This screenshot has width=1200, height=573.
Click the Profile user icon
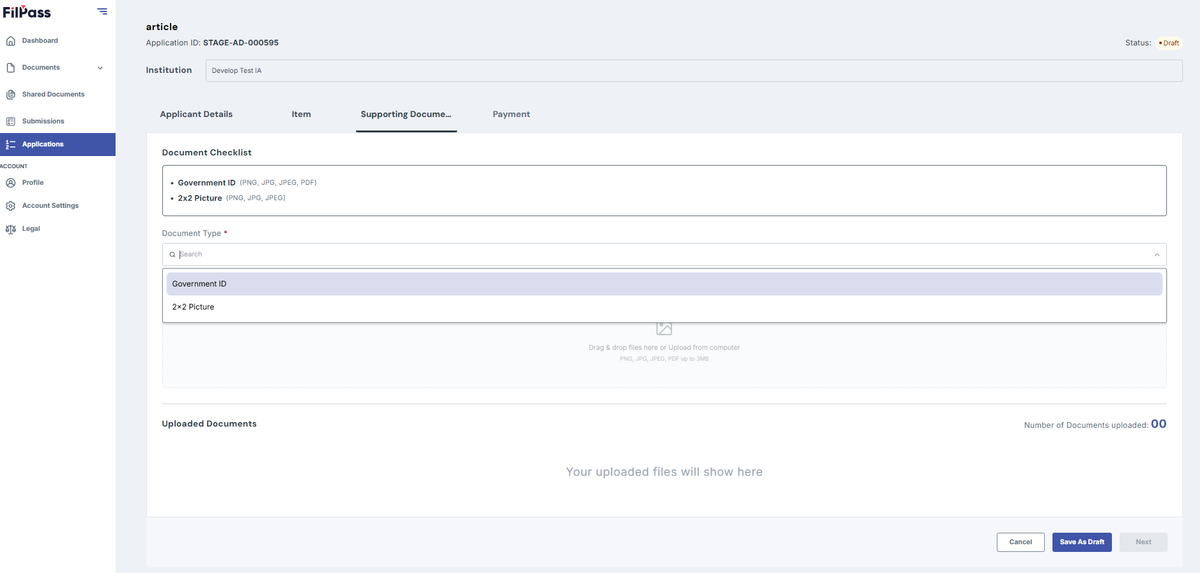11,183
